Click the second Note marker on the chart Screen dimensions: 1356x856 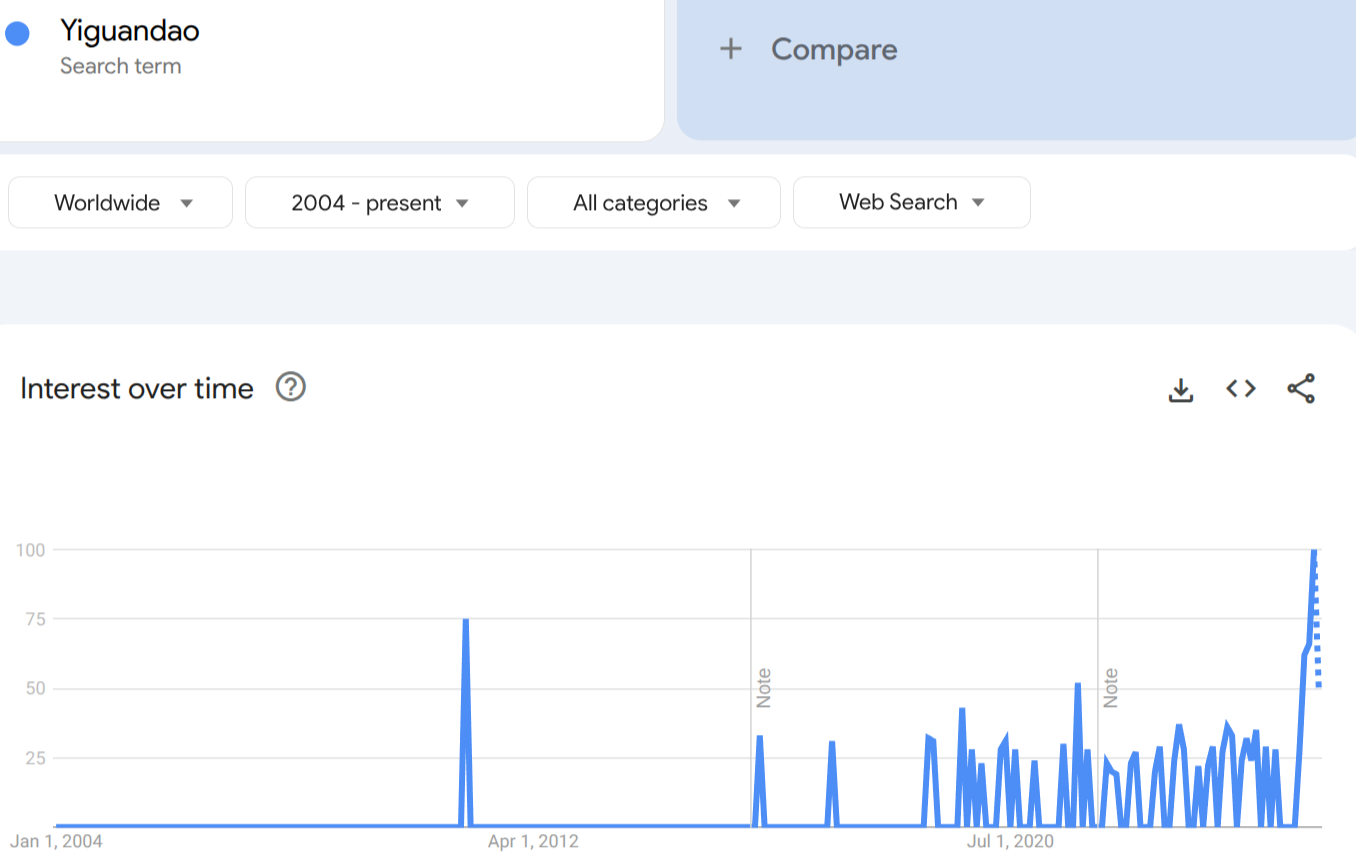coord(1110,688)
